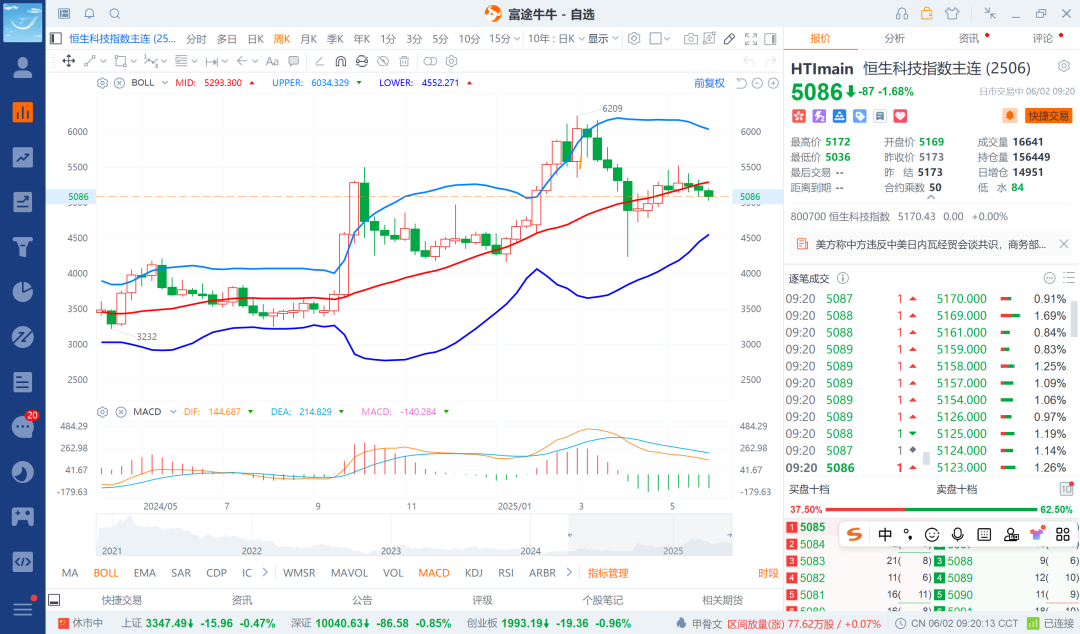The image size is (1080, 634).
Task: Open the game controller icon in sidebar
Action: pyautogui.click(x=23, y=516)
